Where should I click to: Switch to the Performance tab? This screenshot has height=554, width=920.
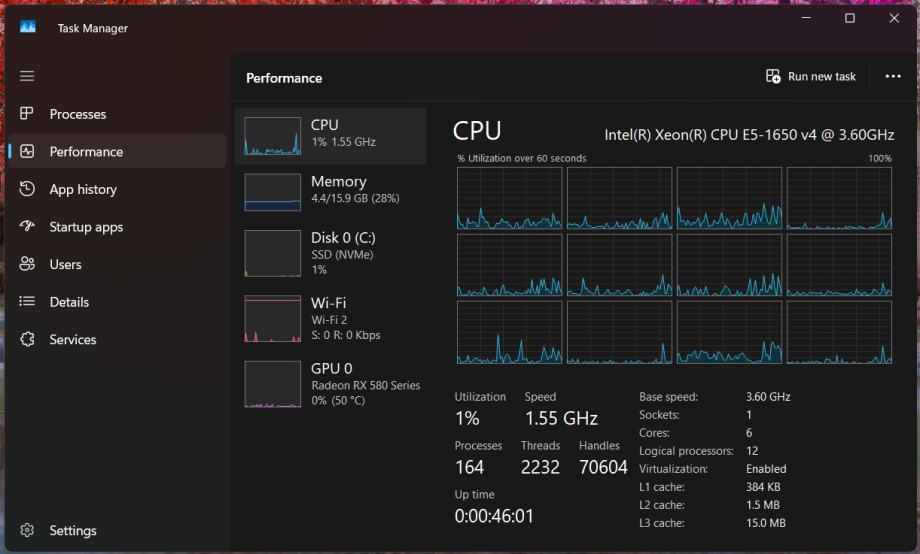[86, 152]
